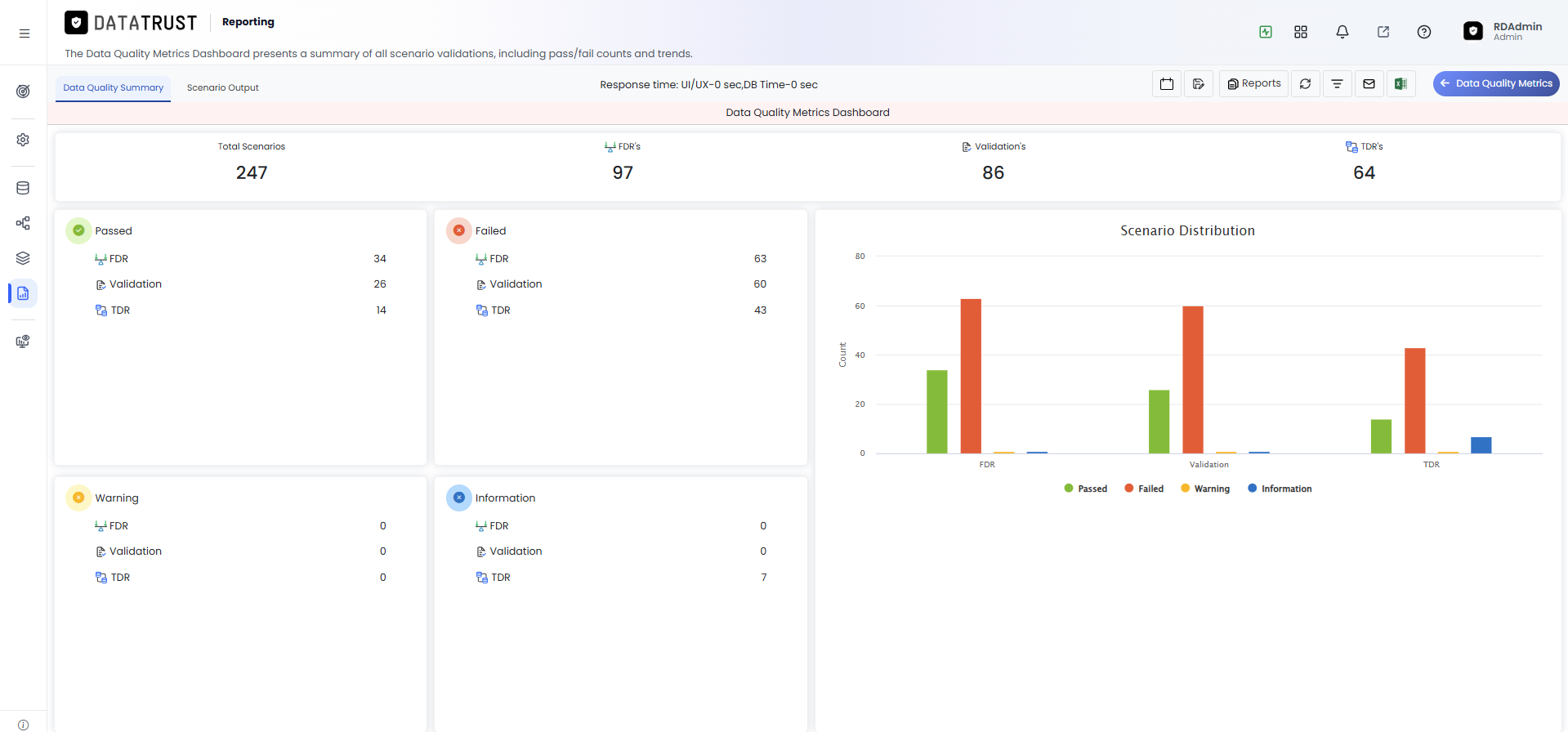1568x732 pixels.
Task: Open the help question mark icon
Action: 1424,32
